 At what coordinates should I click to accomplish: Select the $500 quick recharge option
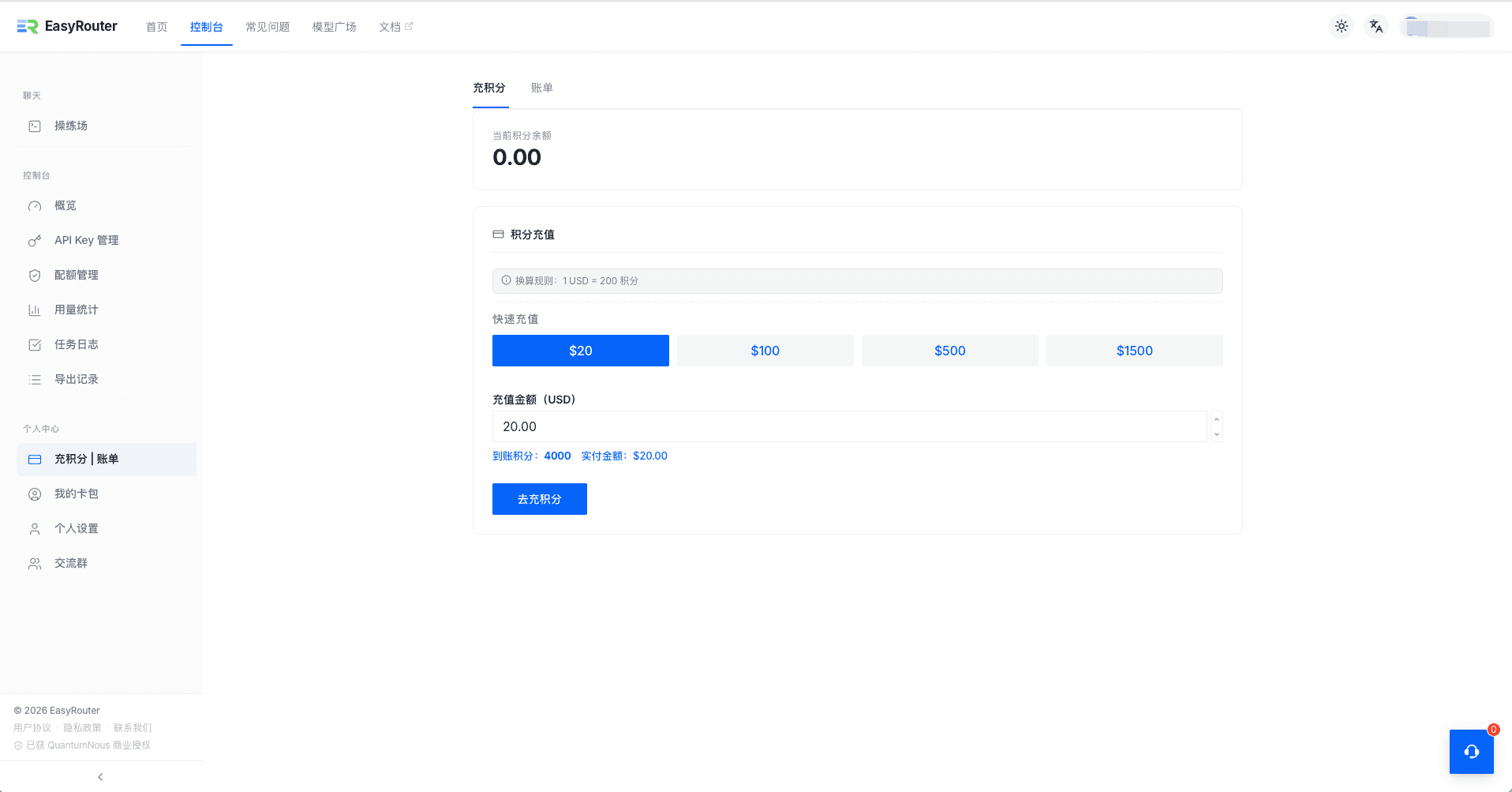[x=950, y=351]
